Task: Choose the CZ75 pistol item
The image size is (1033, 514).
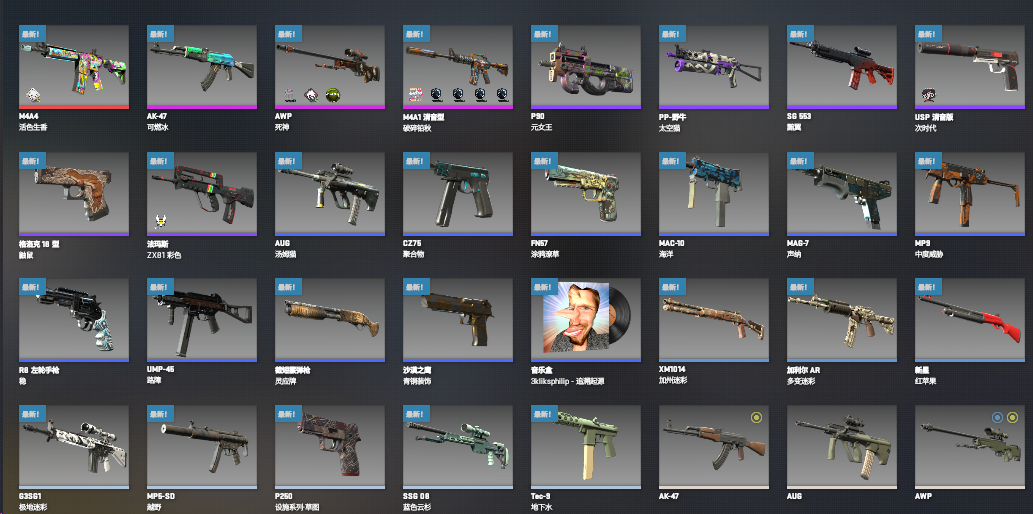Action: (458, 194)
